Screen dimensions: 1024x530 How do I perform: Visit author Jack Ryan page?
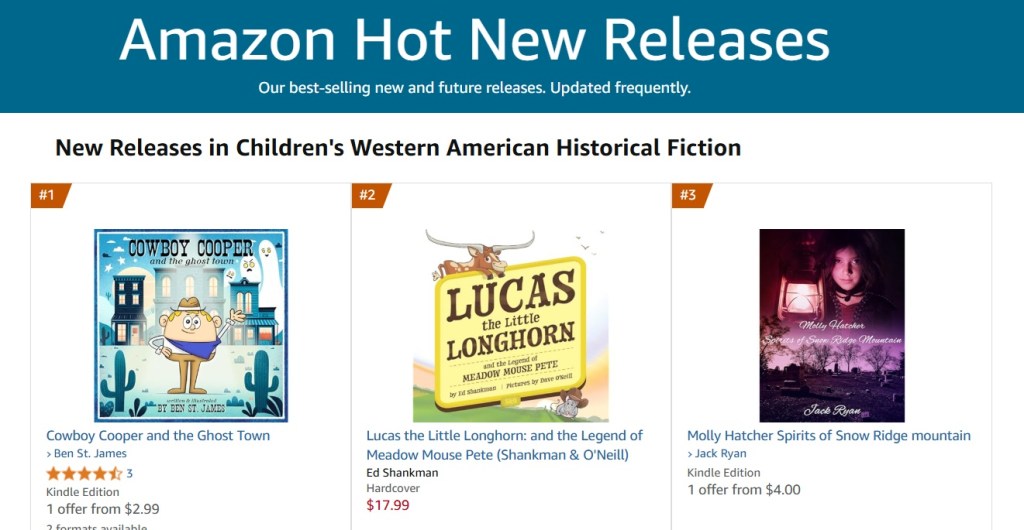pyautogui.click(x=721, y=454)
